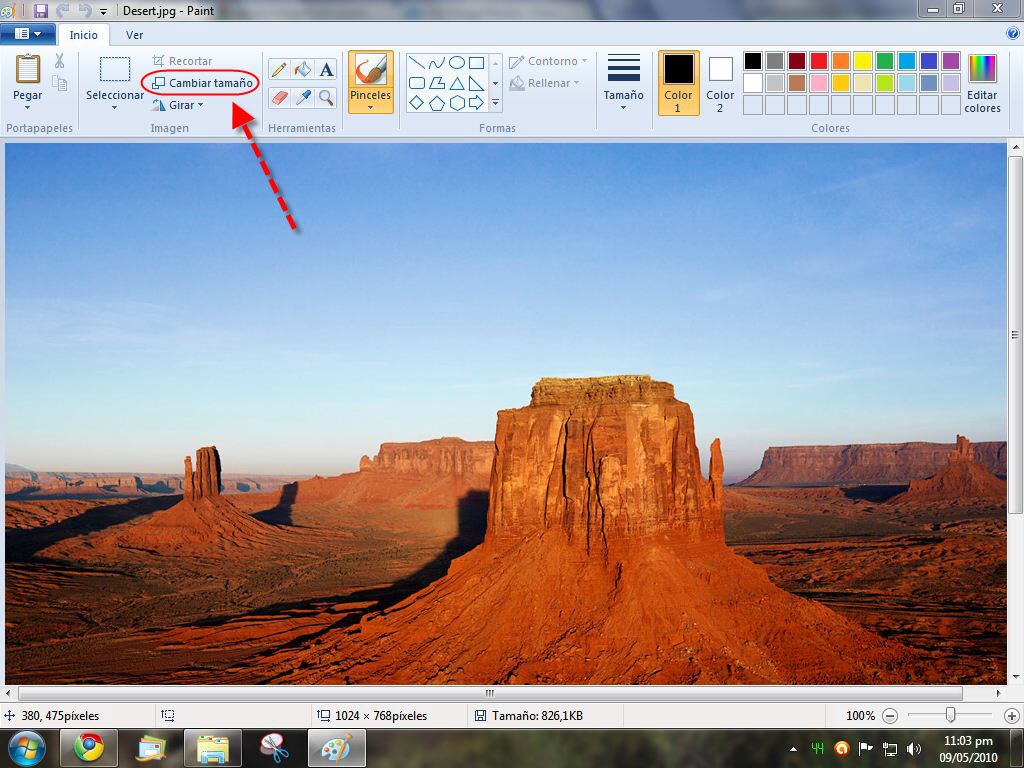Image resolution: width=1024 pixels, height=768 pixels.
Task: Choose the red color swatch
Action: [818, 61]
